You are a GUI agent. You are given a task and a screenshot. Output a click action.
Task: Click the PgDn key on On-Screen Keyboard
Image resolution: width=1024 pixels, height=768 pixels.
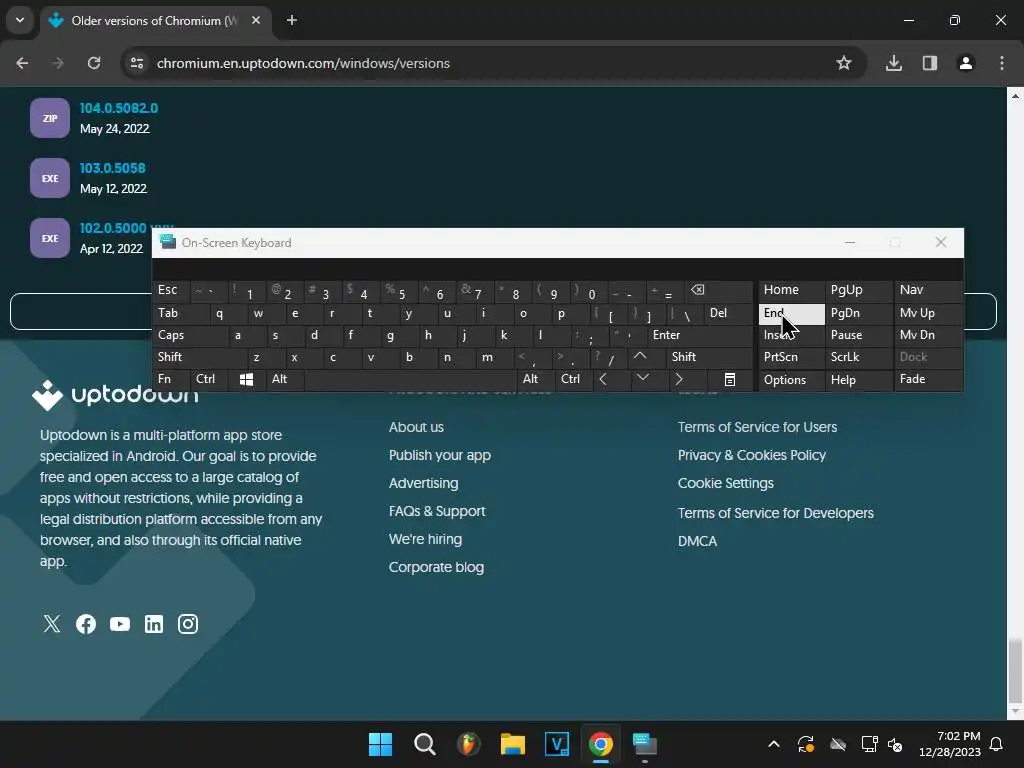[859, 313]
